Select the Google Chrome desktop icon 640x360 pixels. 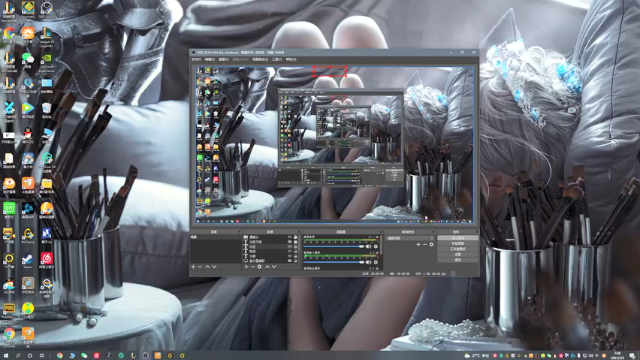[9, 336]
